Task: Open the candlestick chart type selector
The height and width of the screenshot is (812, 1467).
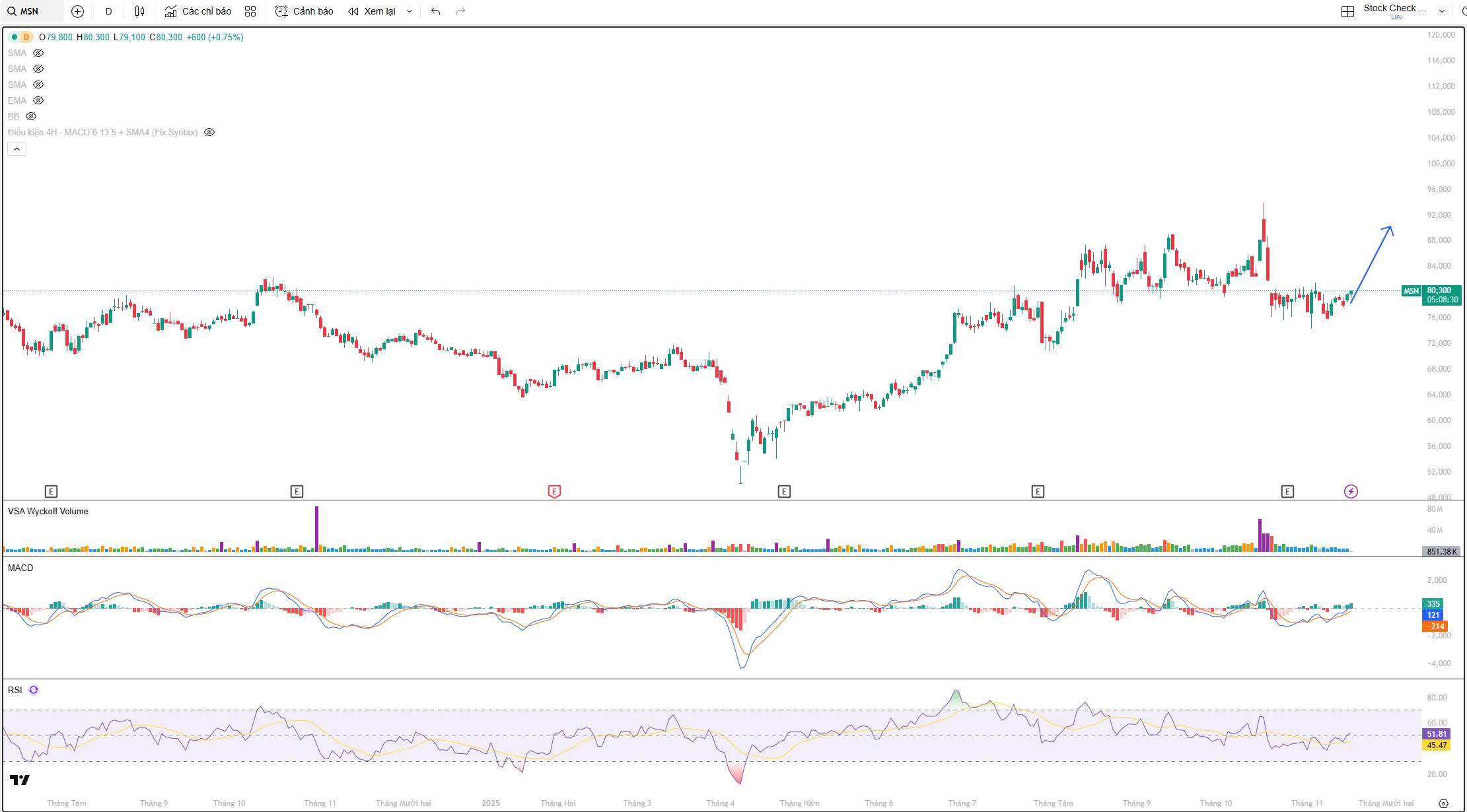Action: point(139,11)
